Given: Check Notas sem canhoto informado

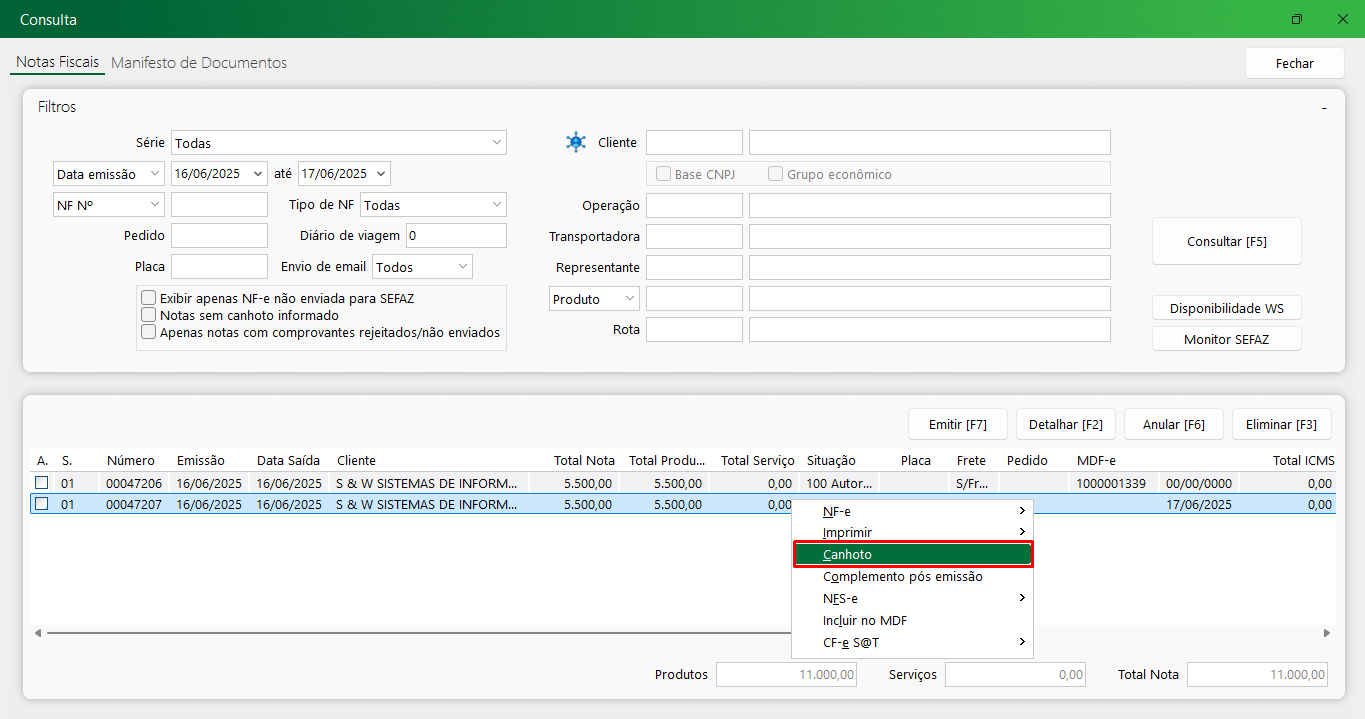Looking at the screenshot, I should tap(149, 315).
